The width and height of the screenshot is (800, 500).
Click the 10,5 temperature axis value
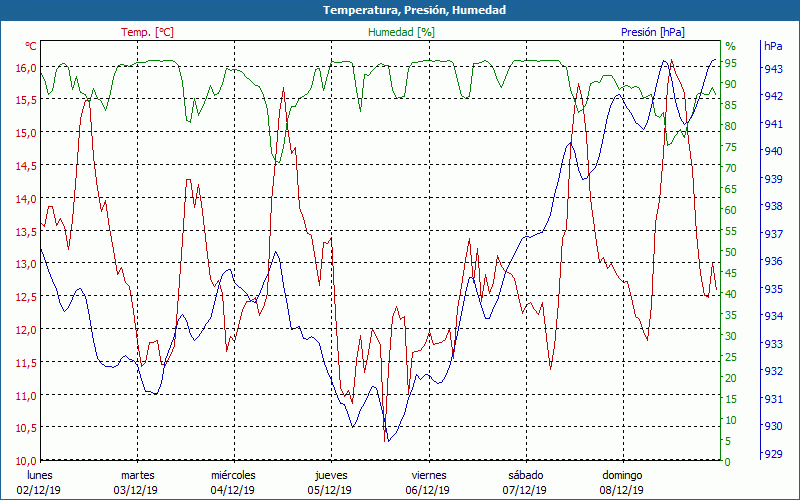[x=26, y=429]
